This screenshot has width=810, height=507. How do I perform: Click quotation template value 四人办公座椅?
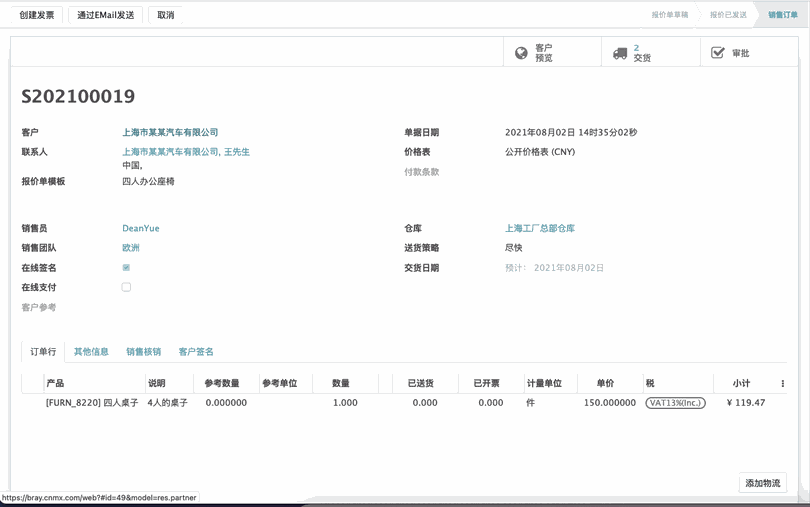tap(148, 181)
